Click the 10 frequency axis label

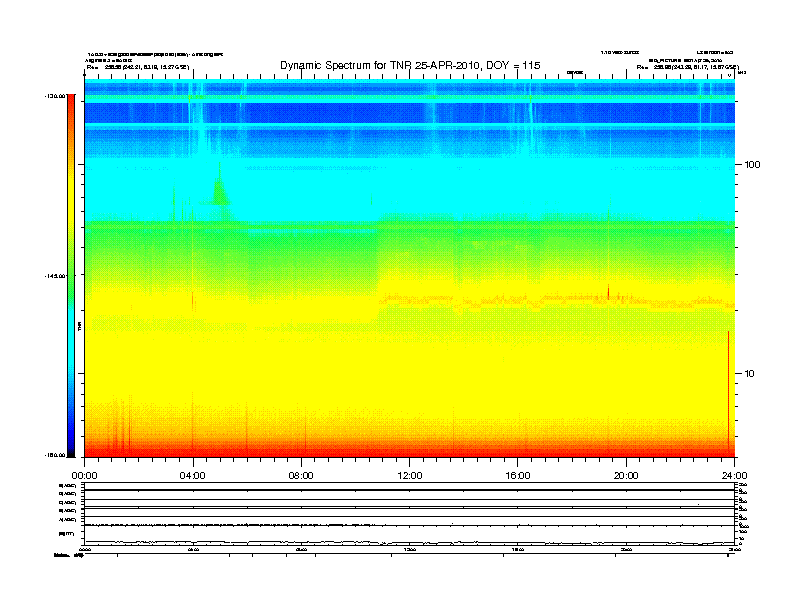(x=749, y=374)
